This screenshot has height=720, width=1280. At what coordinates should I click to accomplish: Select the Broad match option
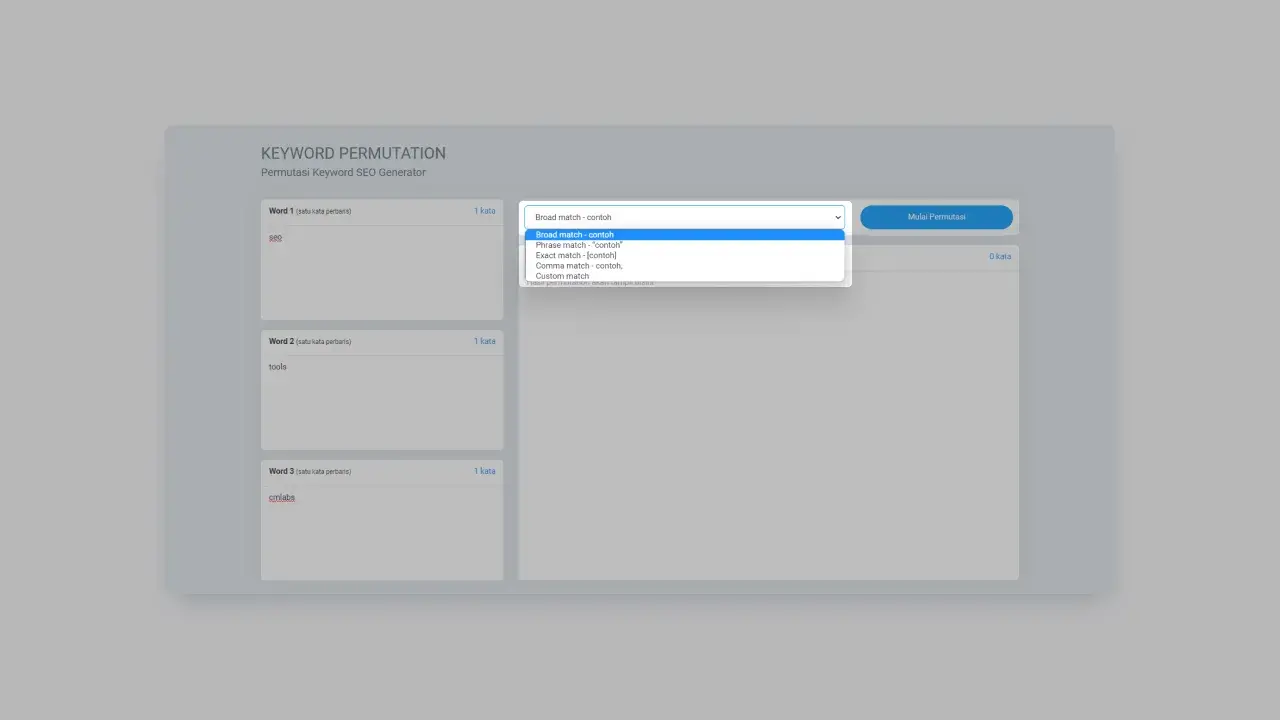coord(575,235)
